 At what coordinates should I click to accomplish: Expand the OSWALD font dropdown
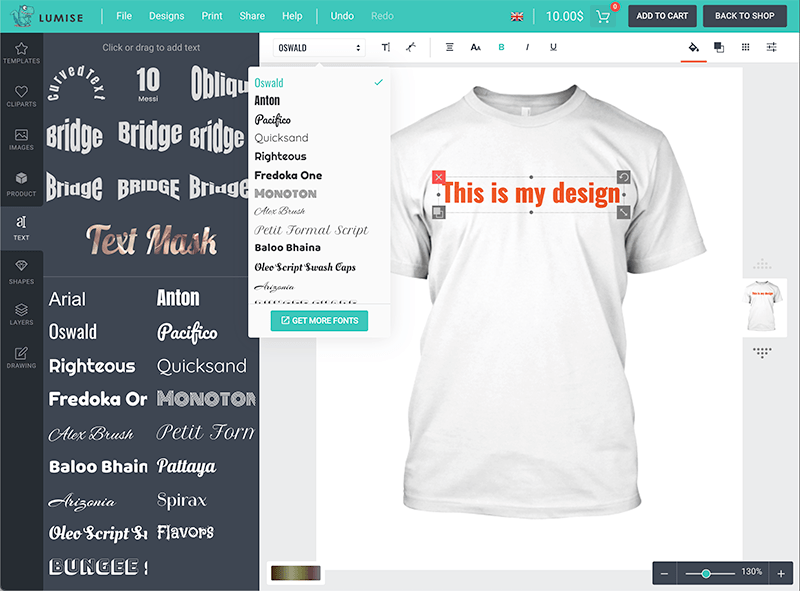[320, 47]
